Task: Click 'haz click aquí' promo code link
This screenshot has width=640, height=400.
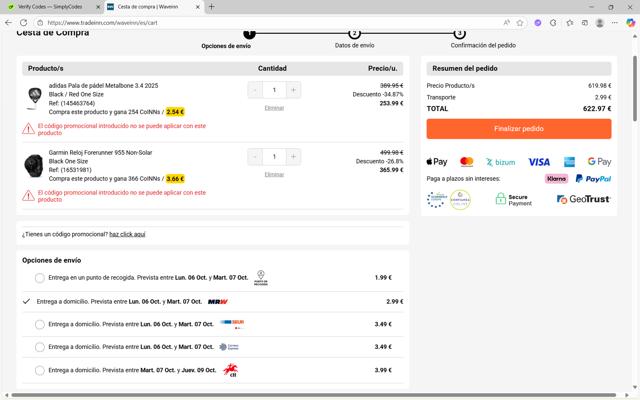Action: coord(127,234)
